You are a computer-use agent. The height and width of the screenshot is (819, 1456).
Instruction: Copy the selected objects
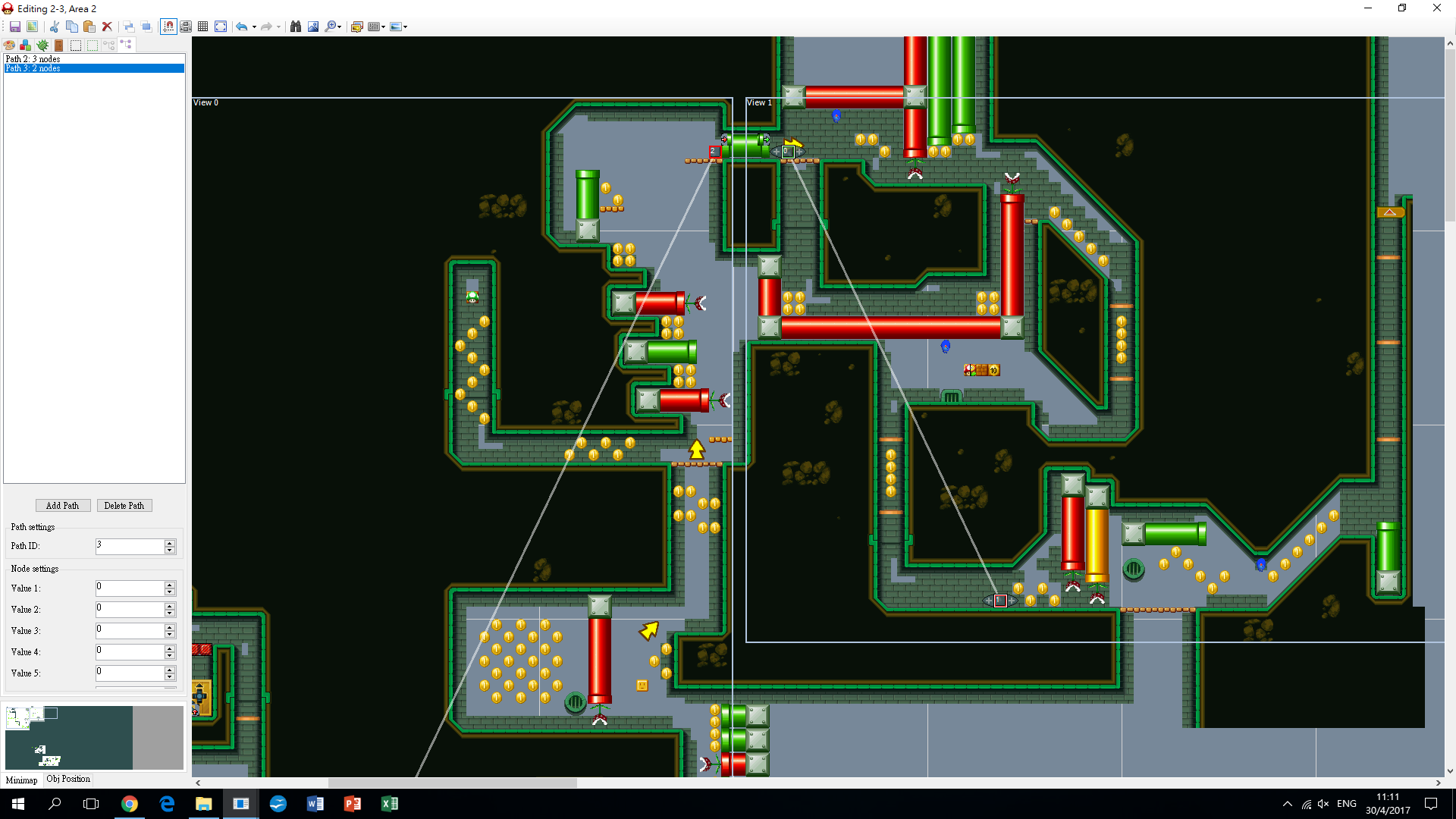pos(72,27)
